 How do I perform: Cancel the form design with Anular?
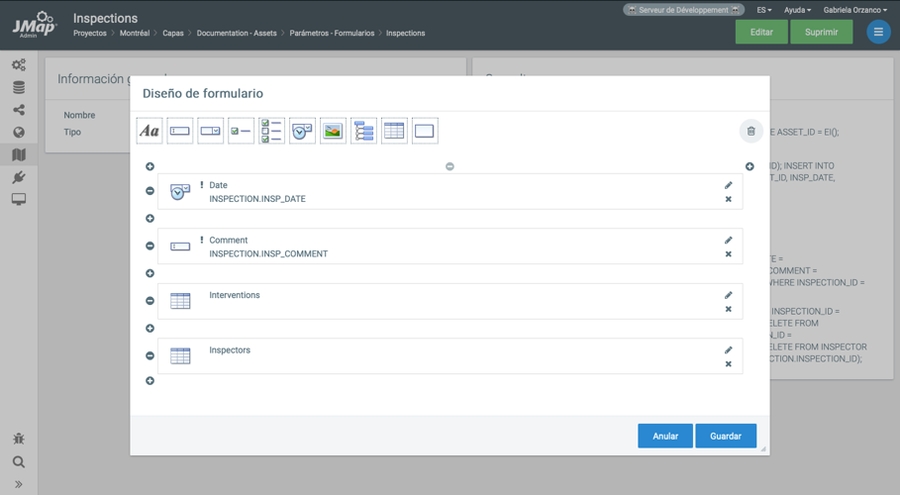665,436
